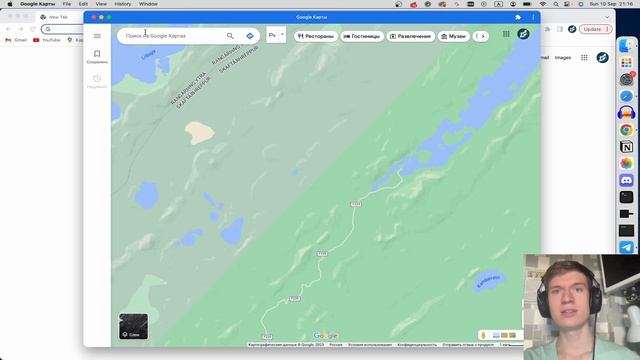This screenshot has height=360, width=640.
Task: Open imagery strip next to pegman
Action: tap(504, 335)
